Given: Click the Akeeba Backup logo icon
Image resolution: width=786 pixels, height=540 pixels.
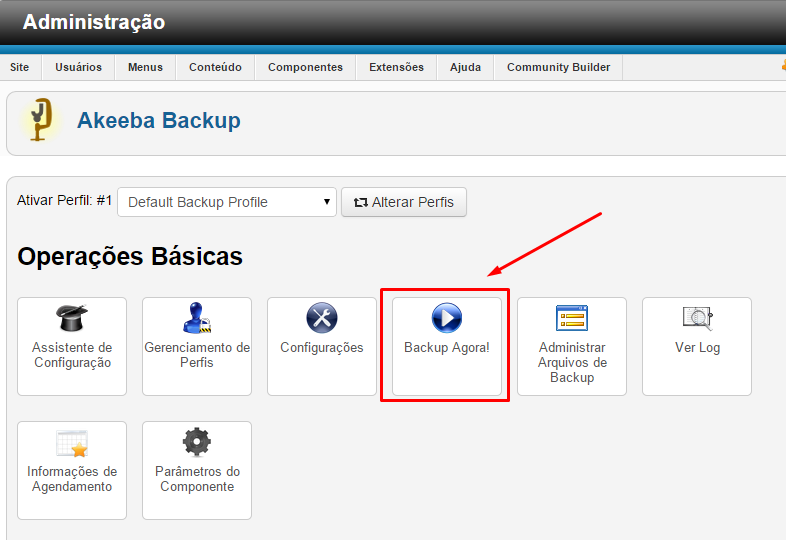Looking at the screenshot, I should tap(40, 120).
